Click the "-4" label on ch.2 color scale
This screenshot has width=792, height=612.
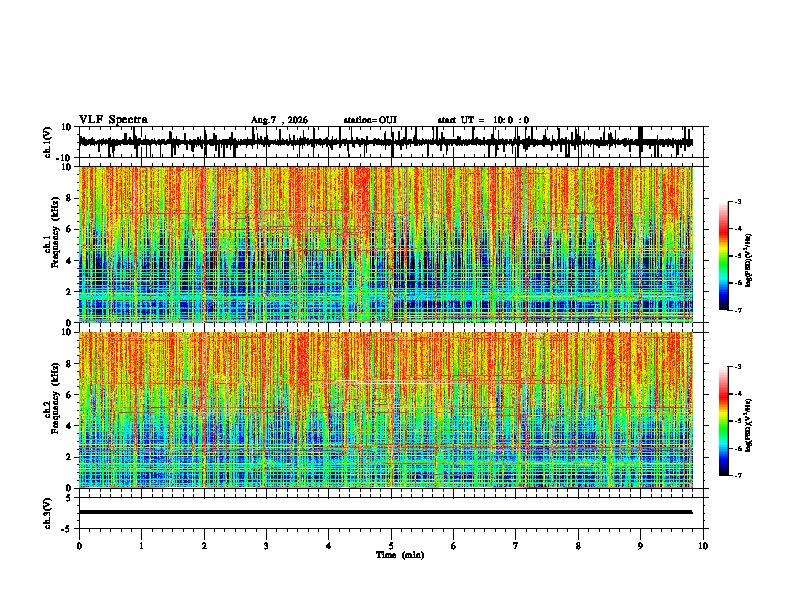point(737,394)
